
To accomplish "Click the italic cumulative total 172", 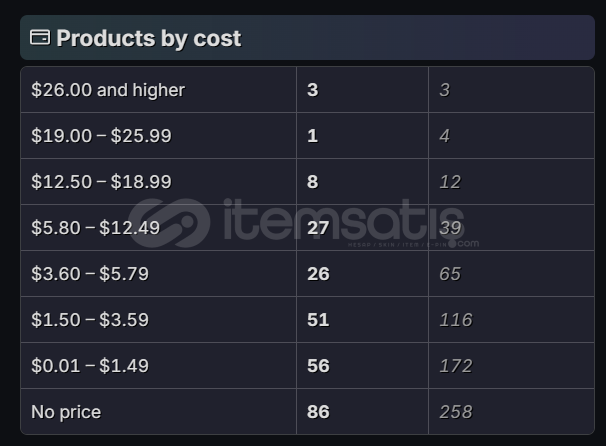I will (455, 366).
